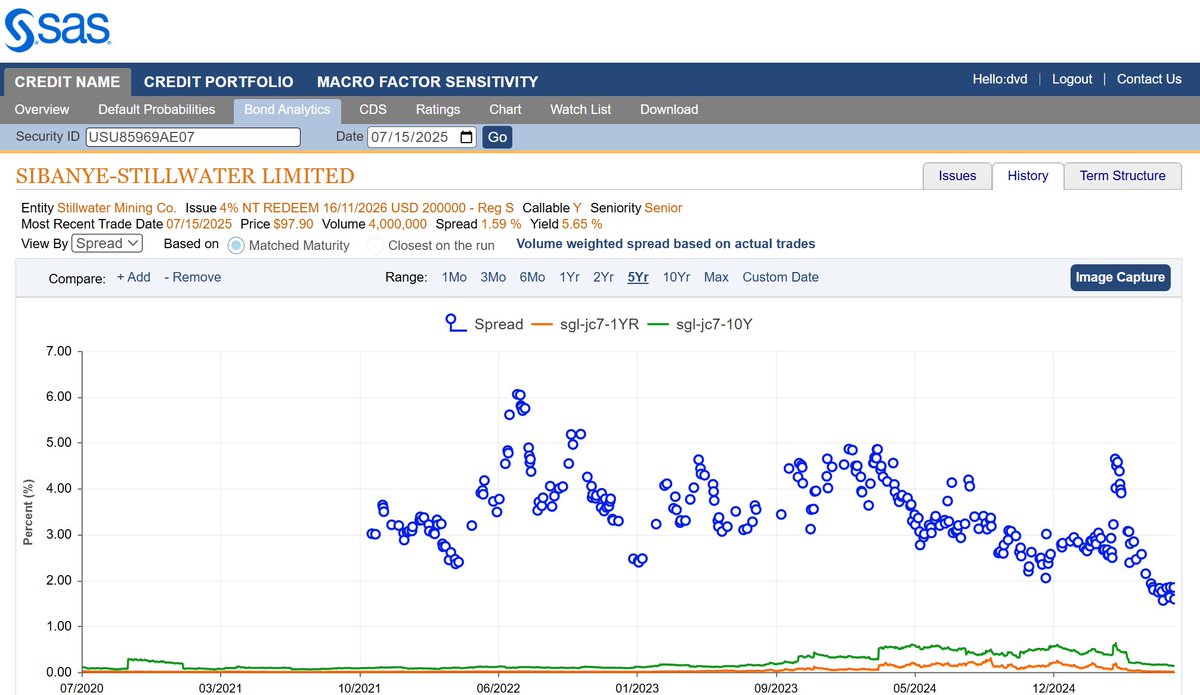Toggle the sgl-jc7-10Y legend entry
This screenshot has width=1200, height=695.
(700, 324)
